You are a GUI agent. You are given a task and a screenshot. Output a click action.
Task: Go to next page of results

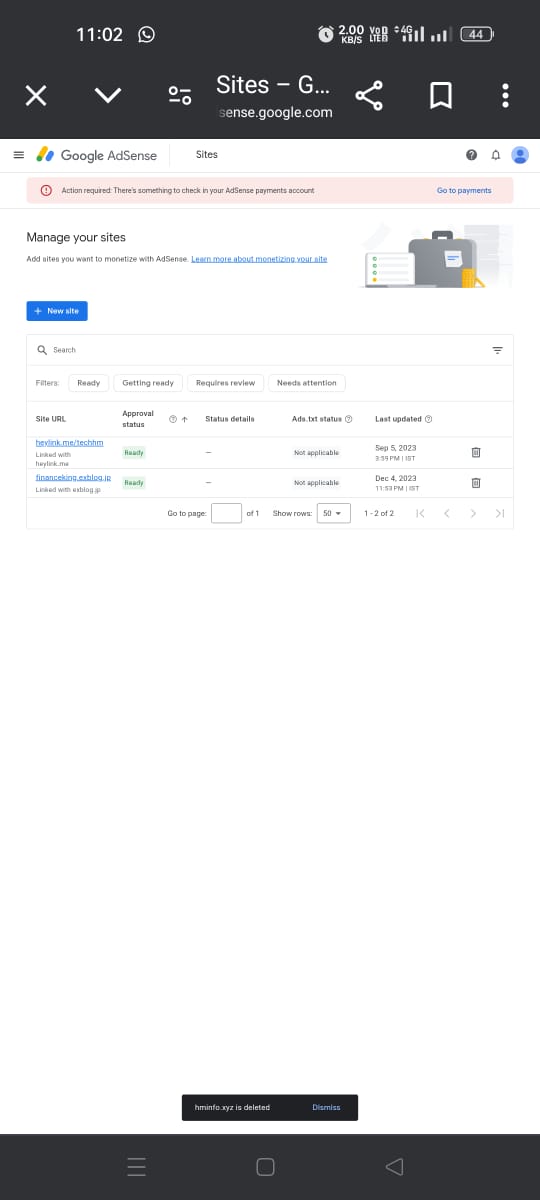coord(473,513)
